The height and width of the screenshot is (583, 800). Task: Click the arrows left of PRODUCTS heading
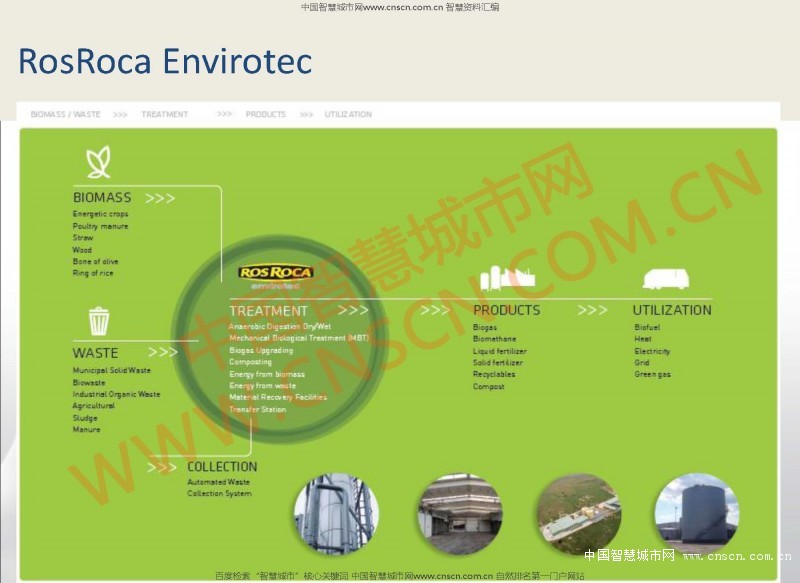(x=435, y=310)
